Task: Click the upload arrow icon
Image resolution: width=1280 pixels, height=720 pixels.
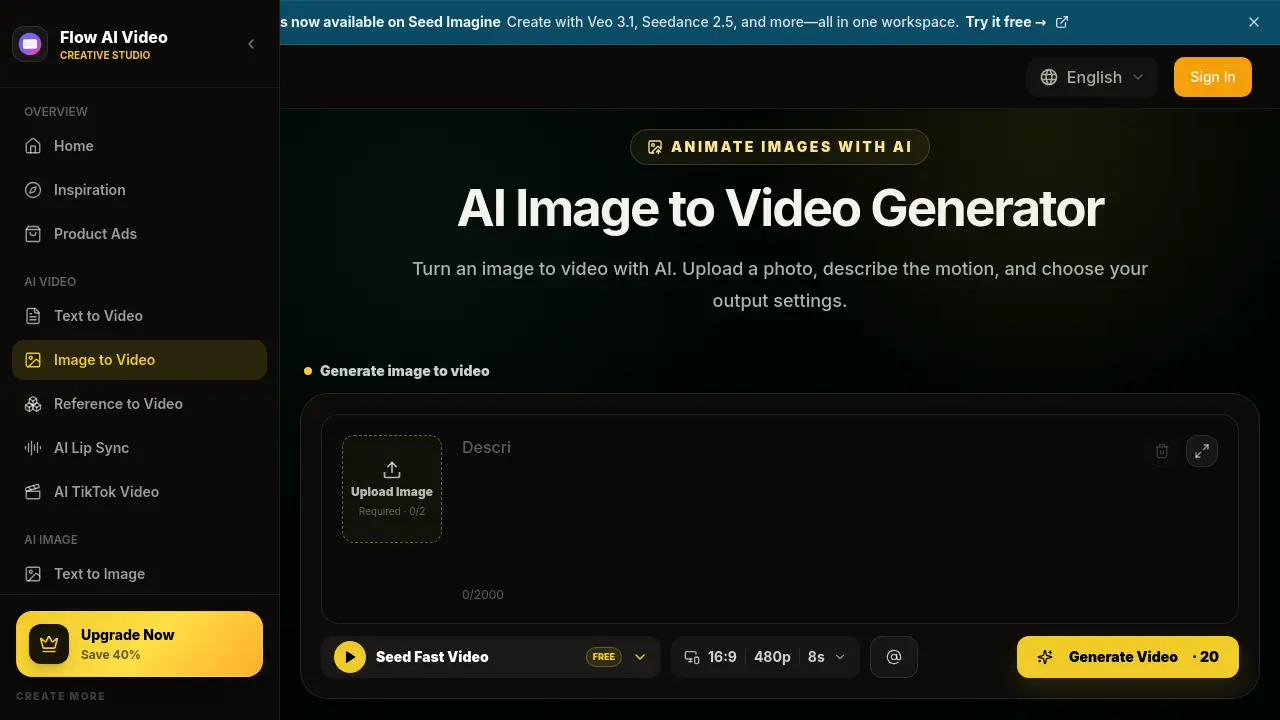Action: [392, 470]
